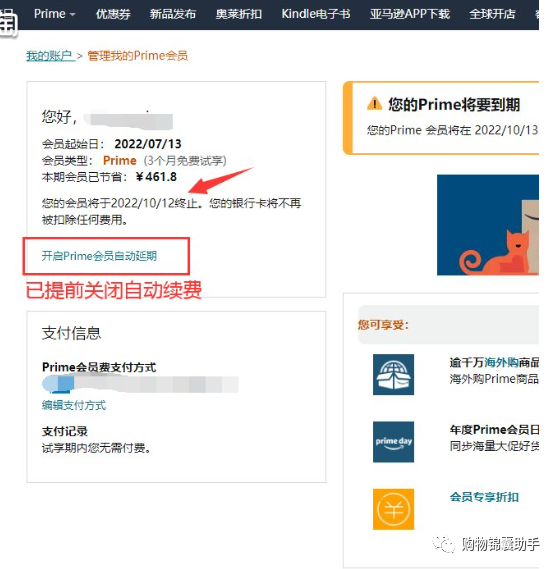Click the 支付信息 section title
This screenshot has height=569, width=557.
point(71,333)
